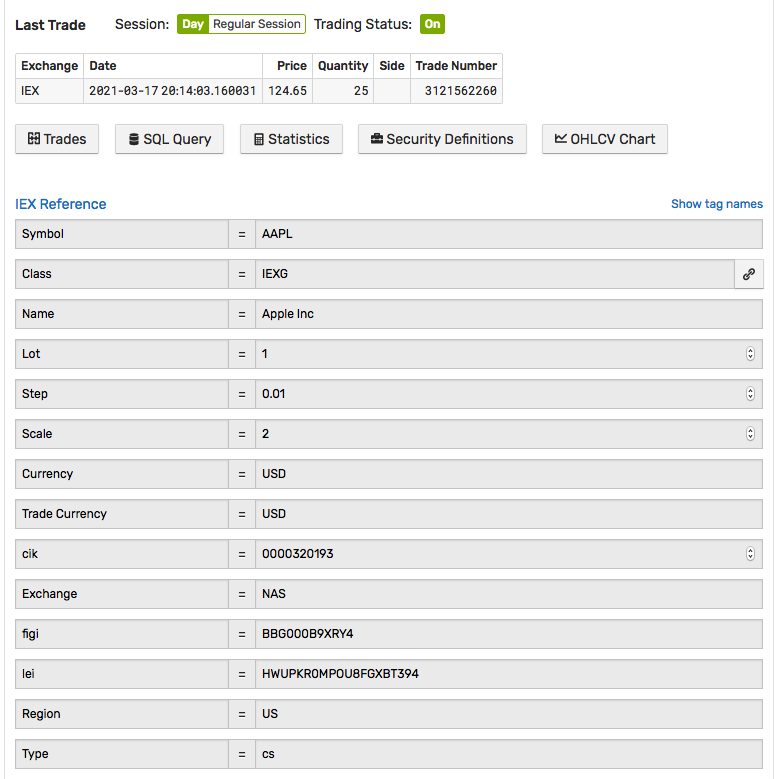The width and height of the screenshot is (780, 779).
Task: Open the Statistics button
Action: point(291,139)
